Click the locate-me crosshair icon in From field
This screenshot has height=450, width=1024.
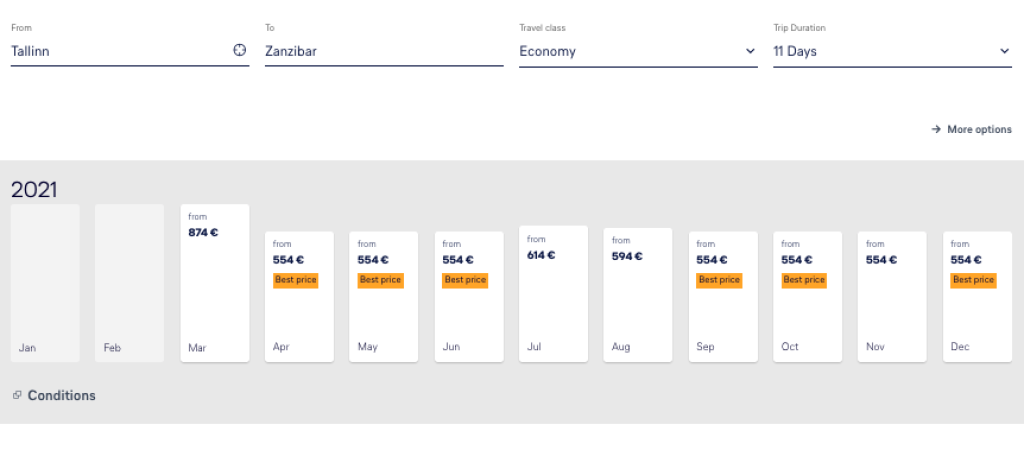pyautogui.click(x=240, y=50)
